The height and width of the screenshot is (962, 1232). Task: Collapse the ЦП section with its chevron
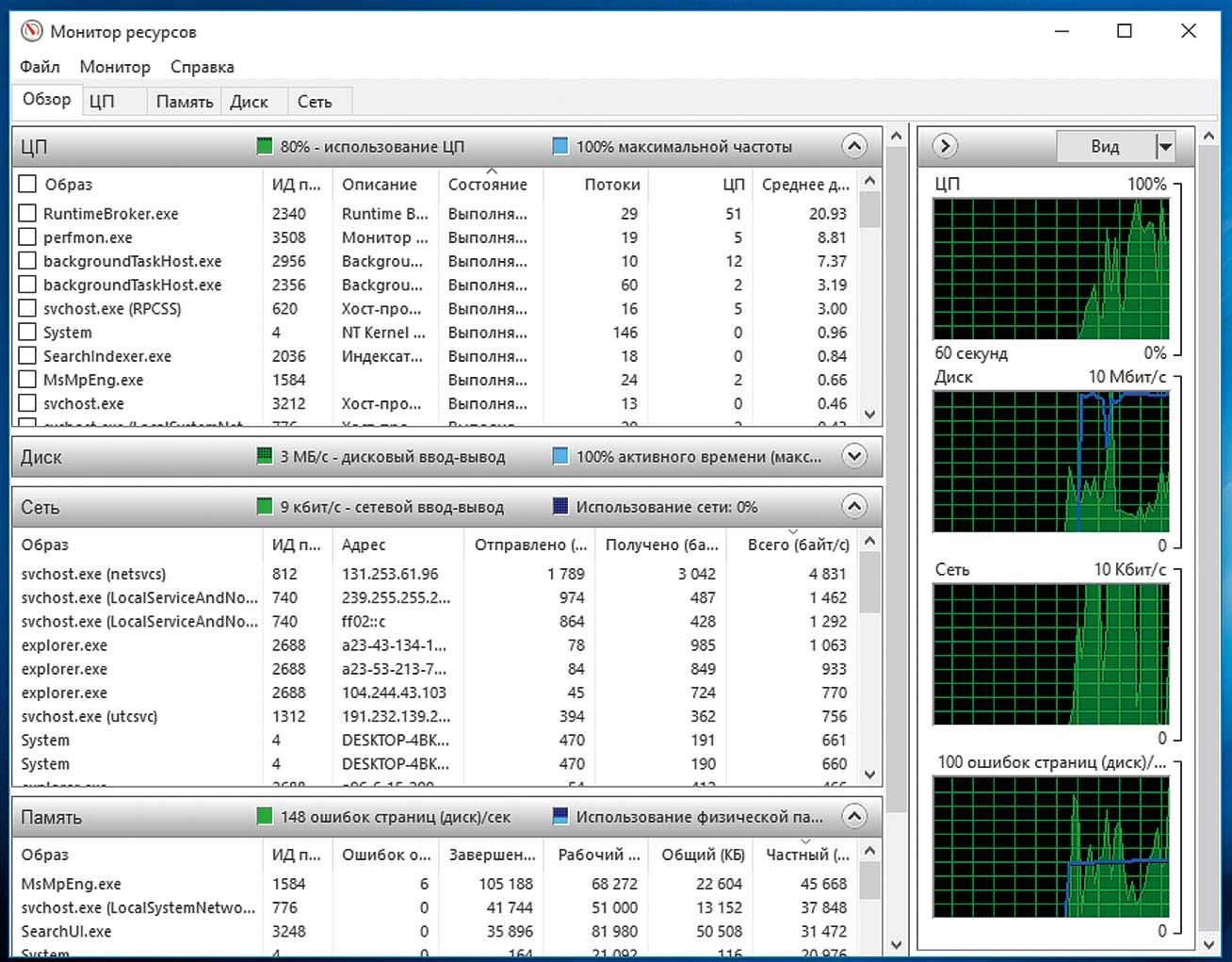pyautogui.click(x=853, y=146)
